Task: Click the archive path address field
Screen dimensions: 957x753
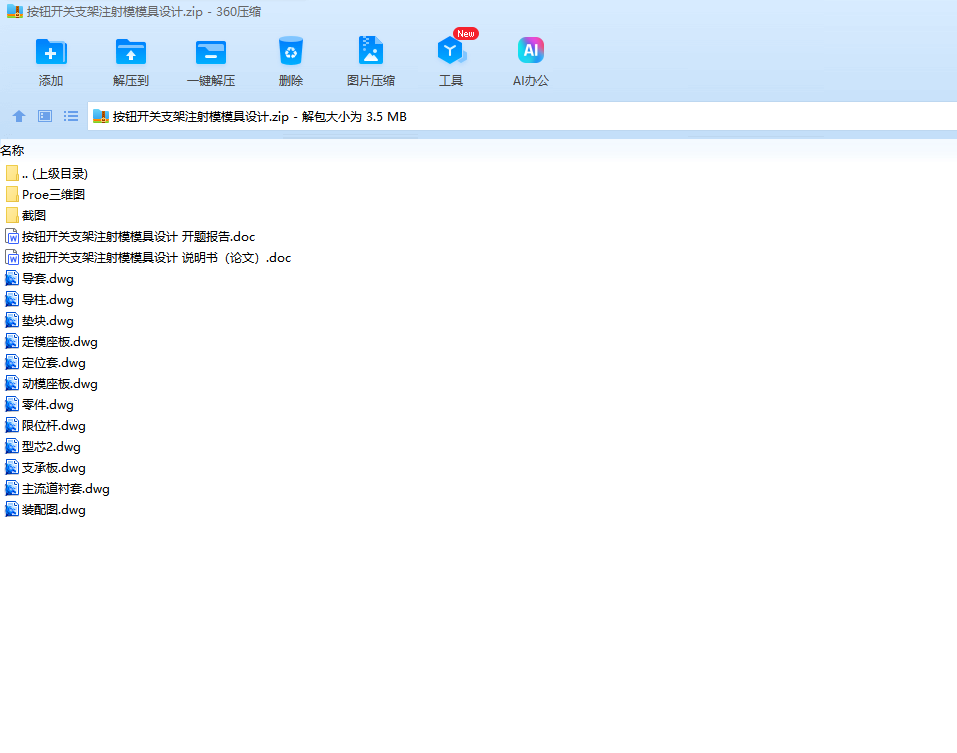Action: tap(522, 117)
